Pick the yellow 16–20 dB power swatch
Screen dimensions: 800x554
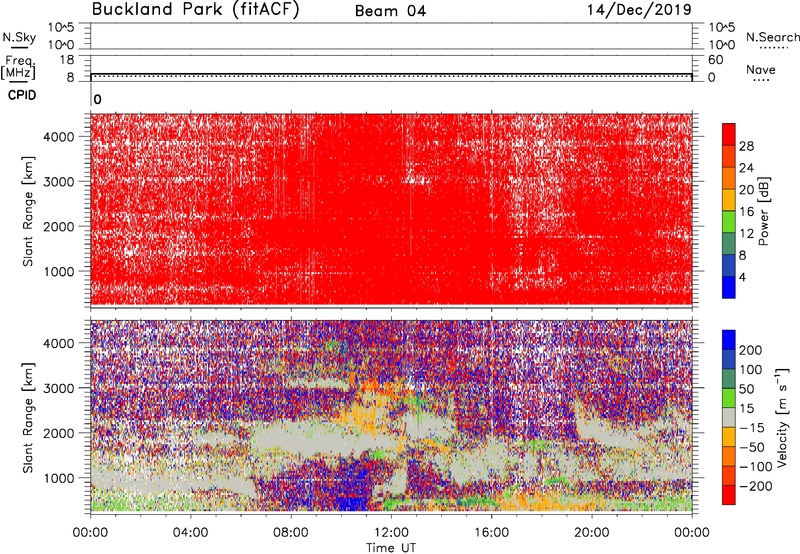coord(729,201)
